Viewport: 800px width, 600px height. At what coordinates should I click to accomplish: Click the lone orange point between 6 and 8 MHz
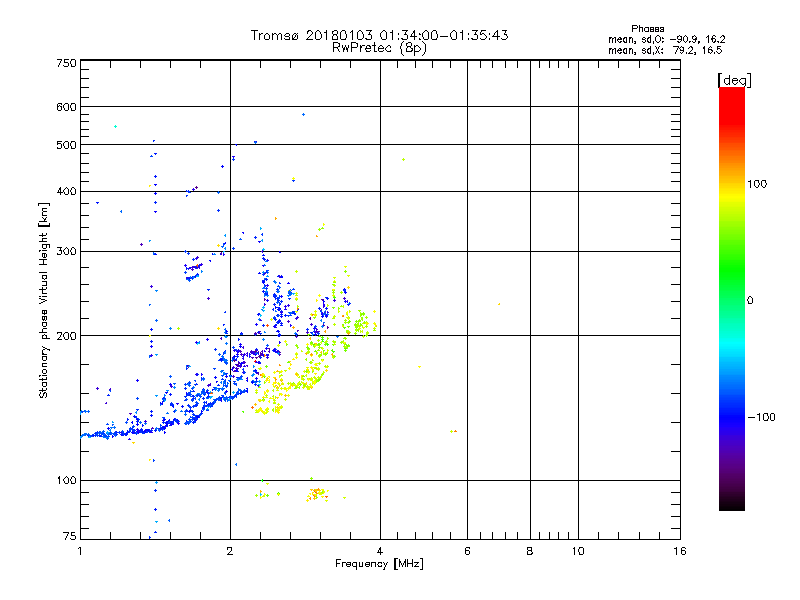[x=499, y=304]
